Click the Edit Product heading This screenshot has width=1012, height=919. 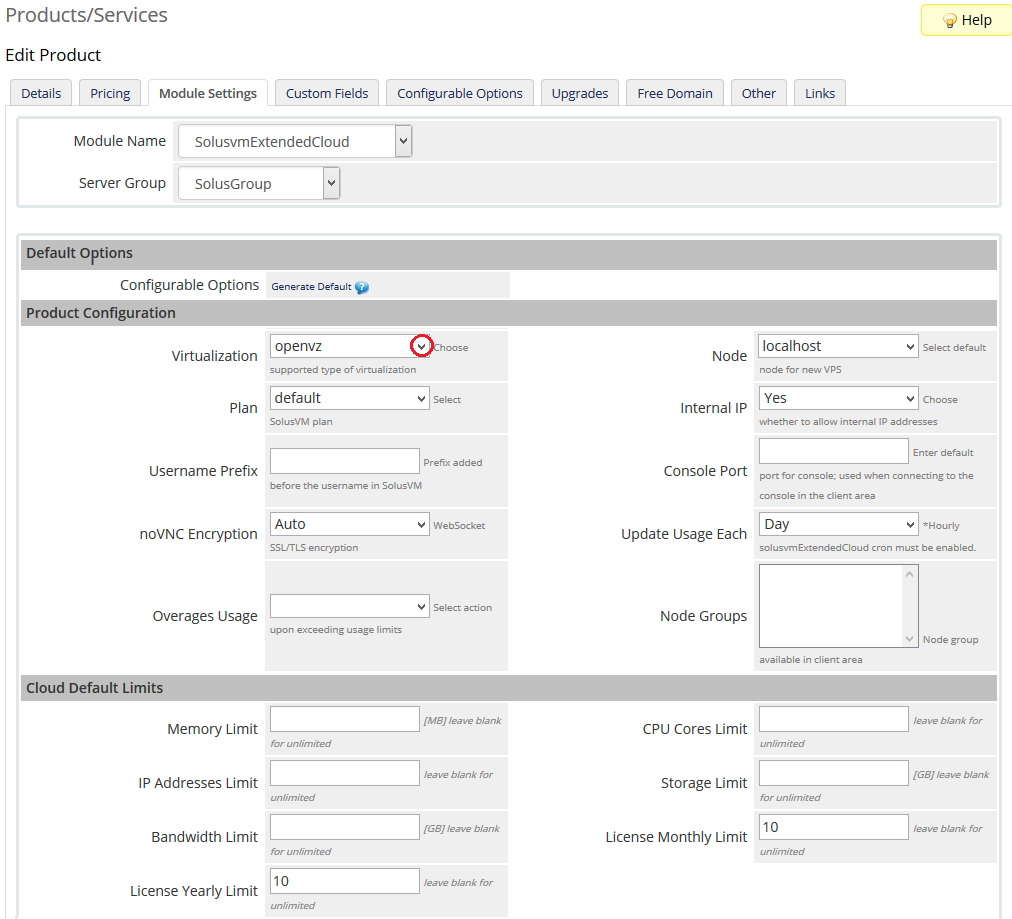(x=53, y=55)
